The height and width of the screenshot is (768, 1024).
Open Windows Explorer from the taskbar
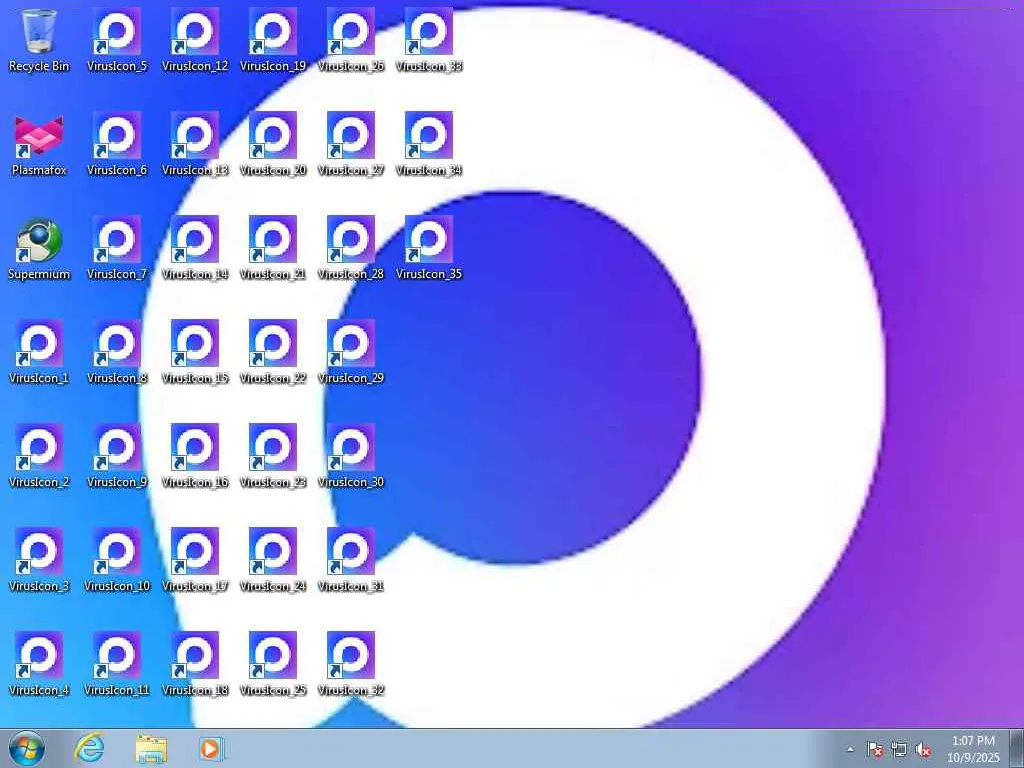click(151, 748)
